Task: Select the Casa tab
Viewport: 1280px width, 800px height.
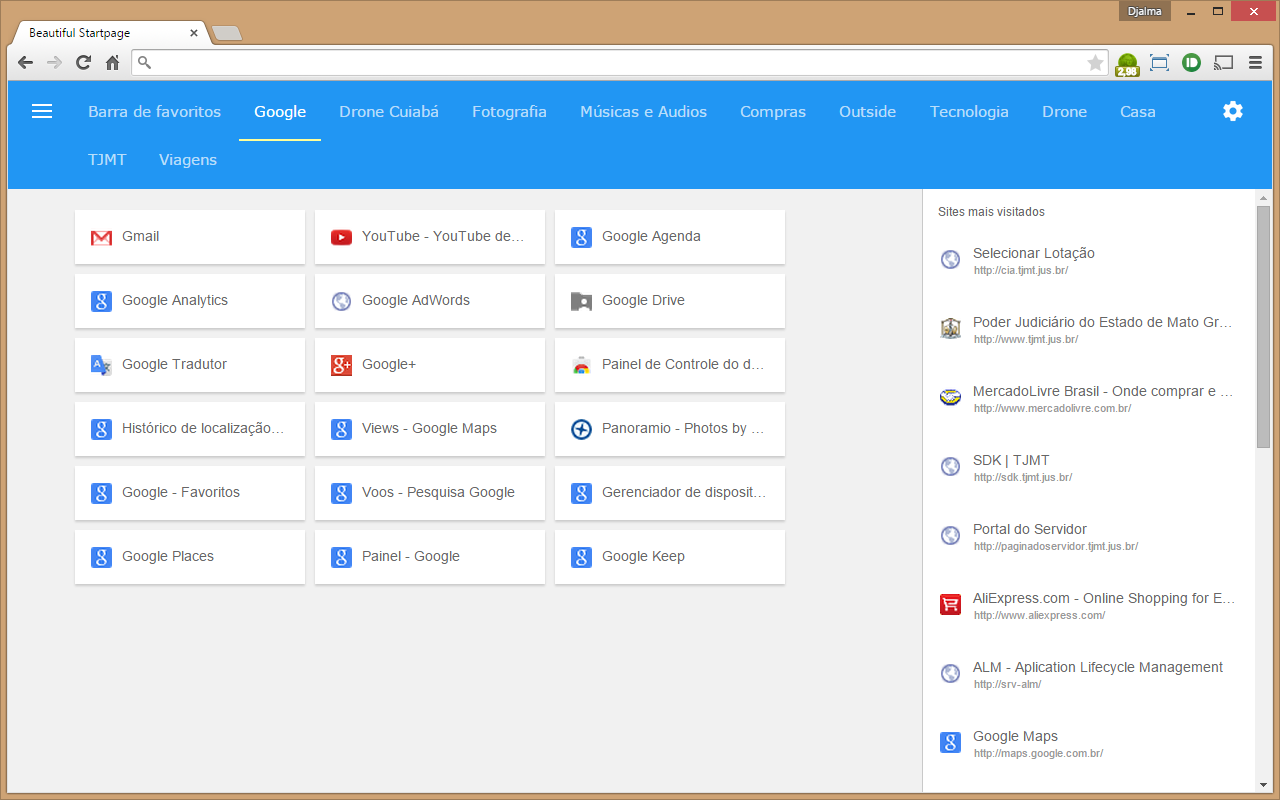Action: (1138, 112)
